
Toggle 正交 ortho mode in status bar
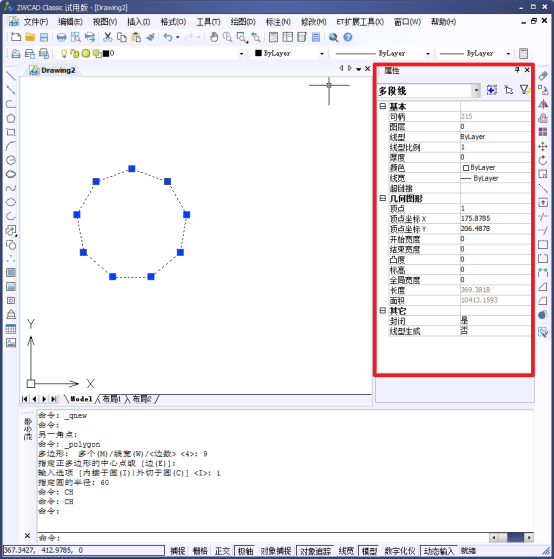pyautogui.click(x=222, y=551)
